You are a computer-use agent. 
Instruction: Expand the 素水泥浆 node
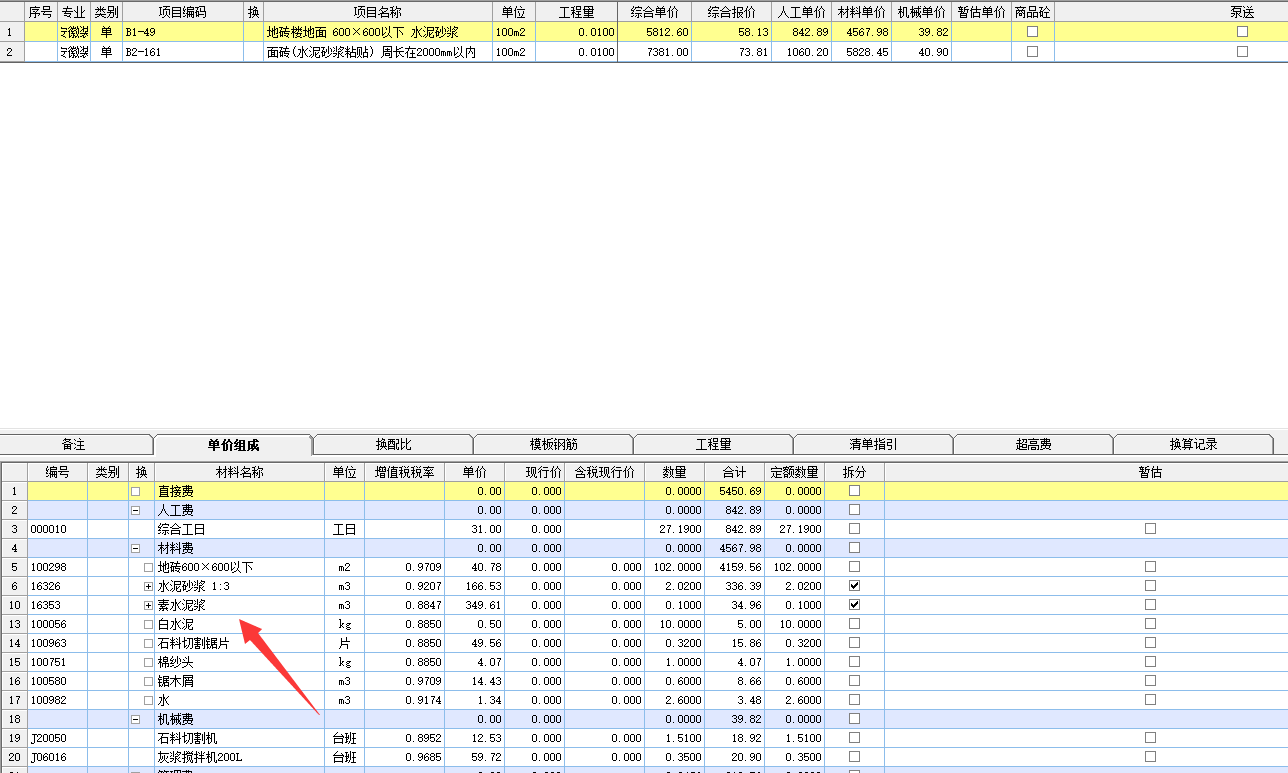click(x=148, y=605)
